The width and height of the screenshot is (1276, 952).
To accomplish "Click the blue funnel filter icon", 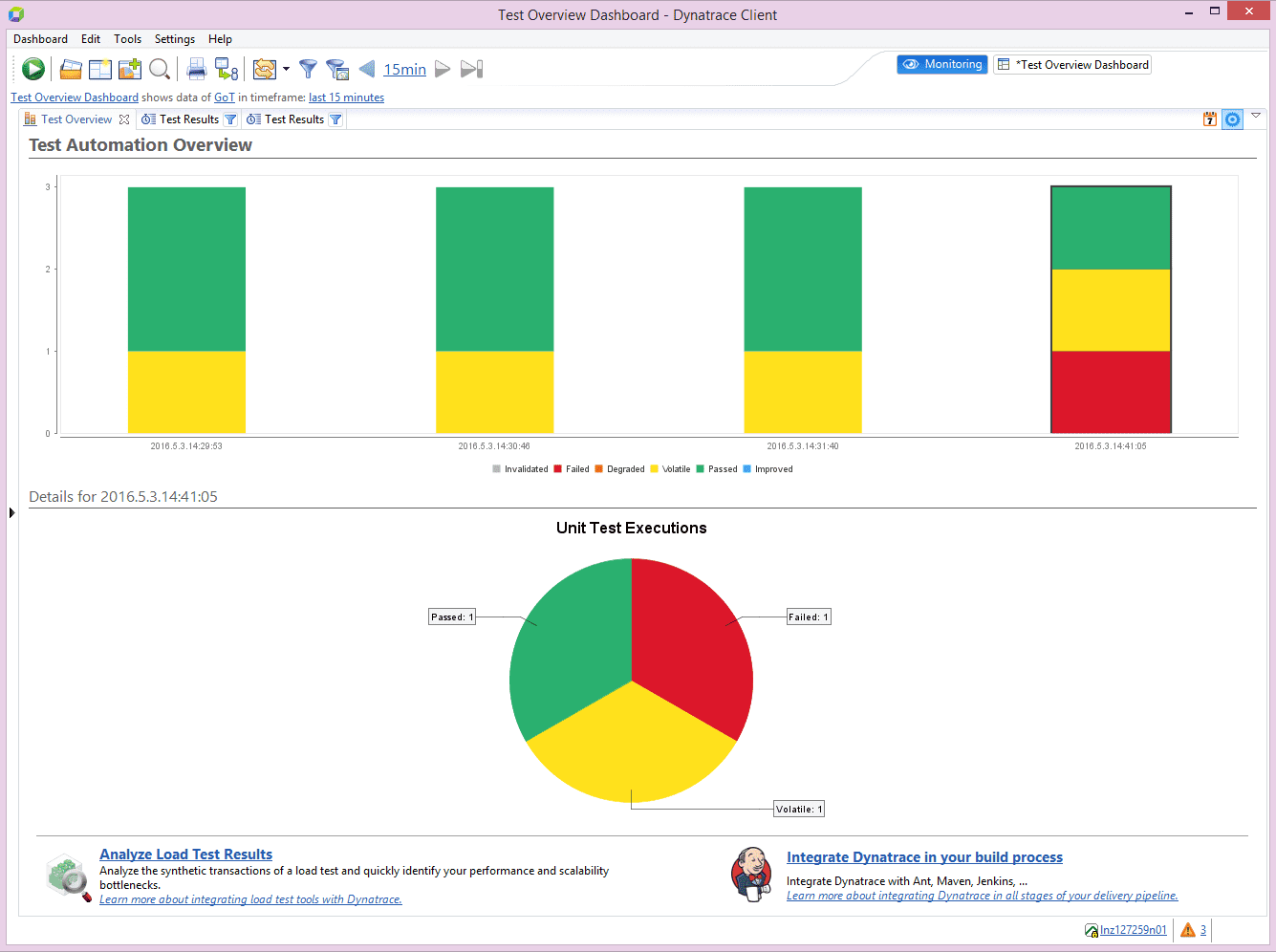I will tap(308, 69).
